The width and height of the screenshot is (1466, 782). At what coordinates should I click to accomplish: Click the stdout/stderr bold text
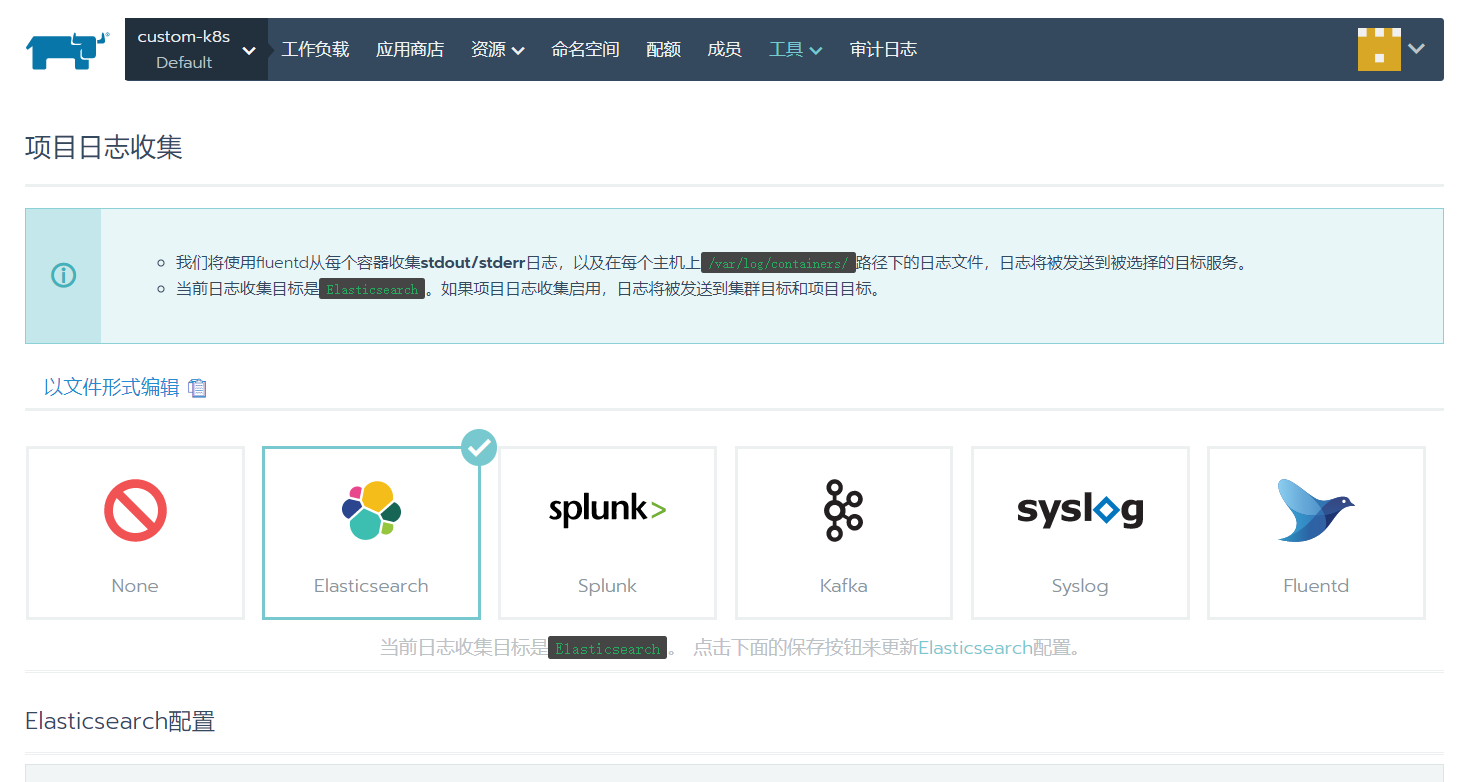(x=473, y=263)
